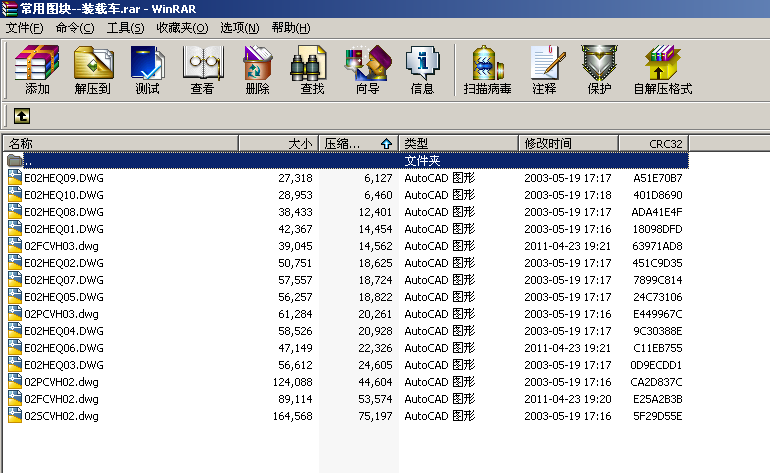Select file name E02HEQ01.DWG
Screen dimensions: 770x473
[64, 229]
